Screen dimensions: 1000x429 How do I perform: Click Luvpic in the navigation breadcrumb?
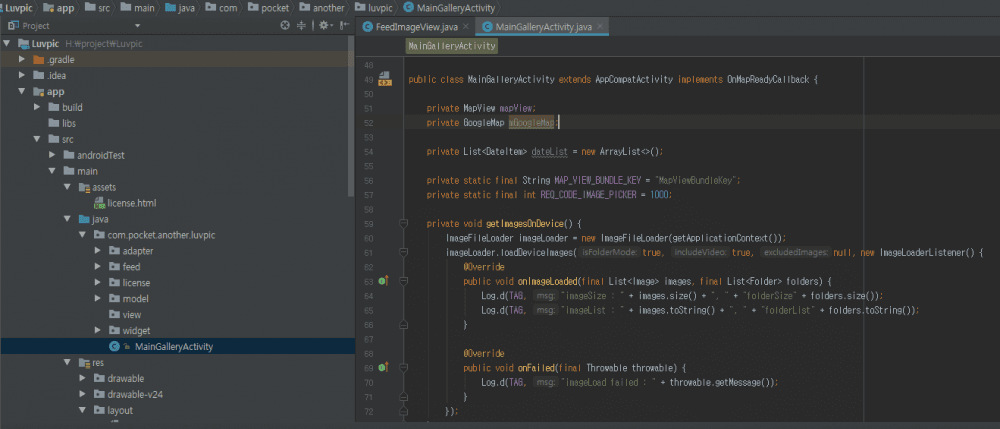(19, 8)
